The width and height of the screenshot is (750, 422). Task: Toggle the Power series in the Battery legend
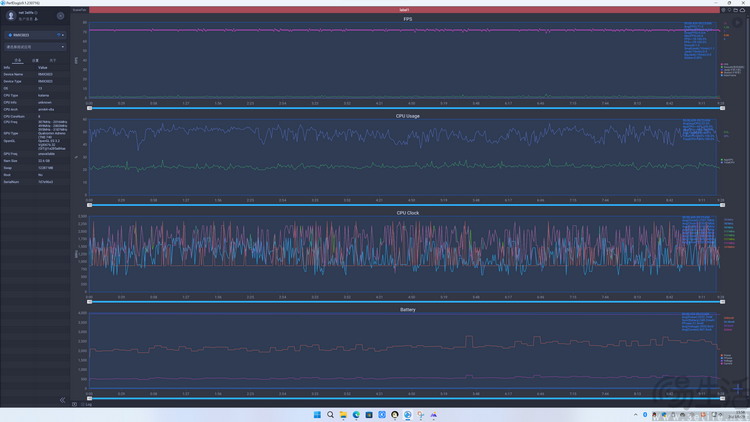726,355
